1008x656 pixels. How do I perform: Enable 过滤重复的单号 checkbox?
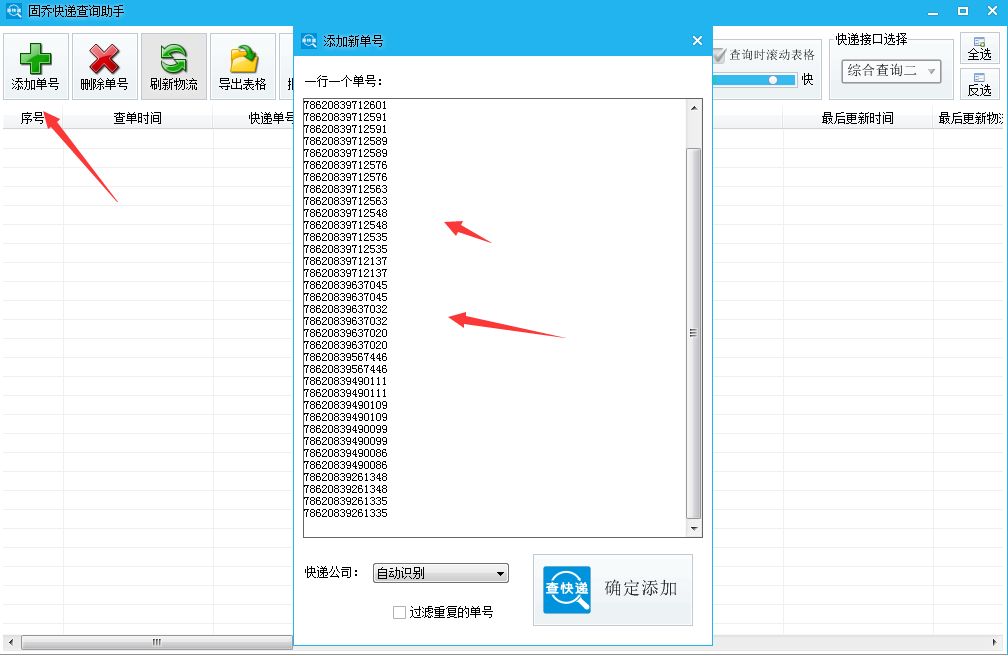click(399, 612)
